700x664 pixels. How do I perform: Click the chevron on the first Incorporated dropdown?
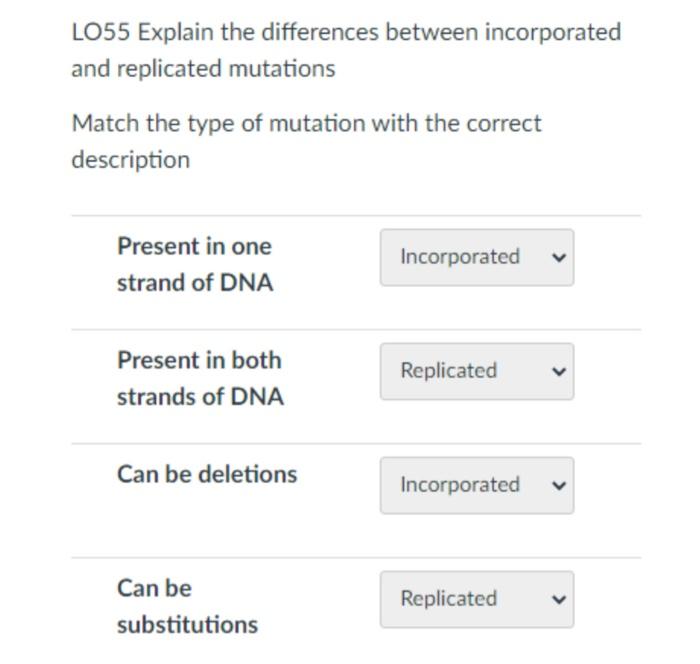559,257
